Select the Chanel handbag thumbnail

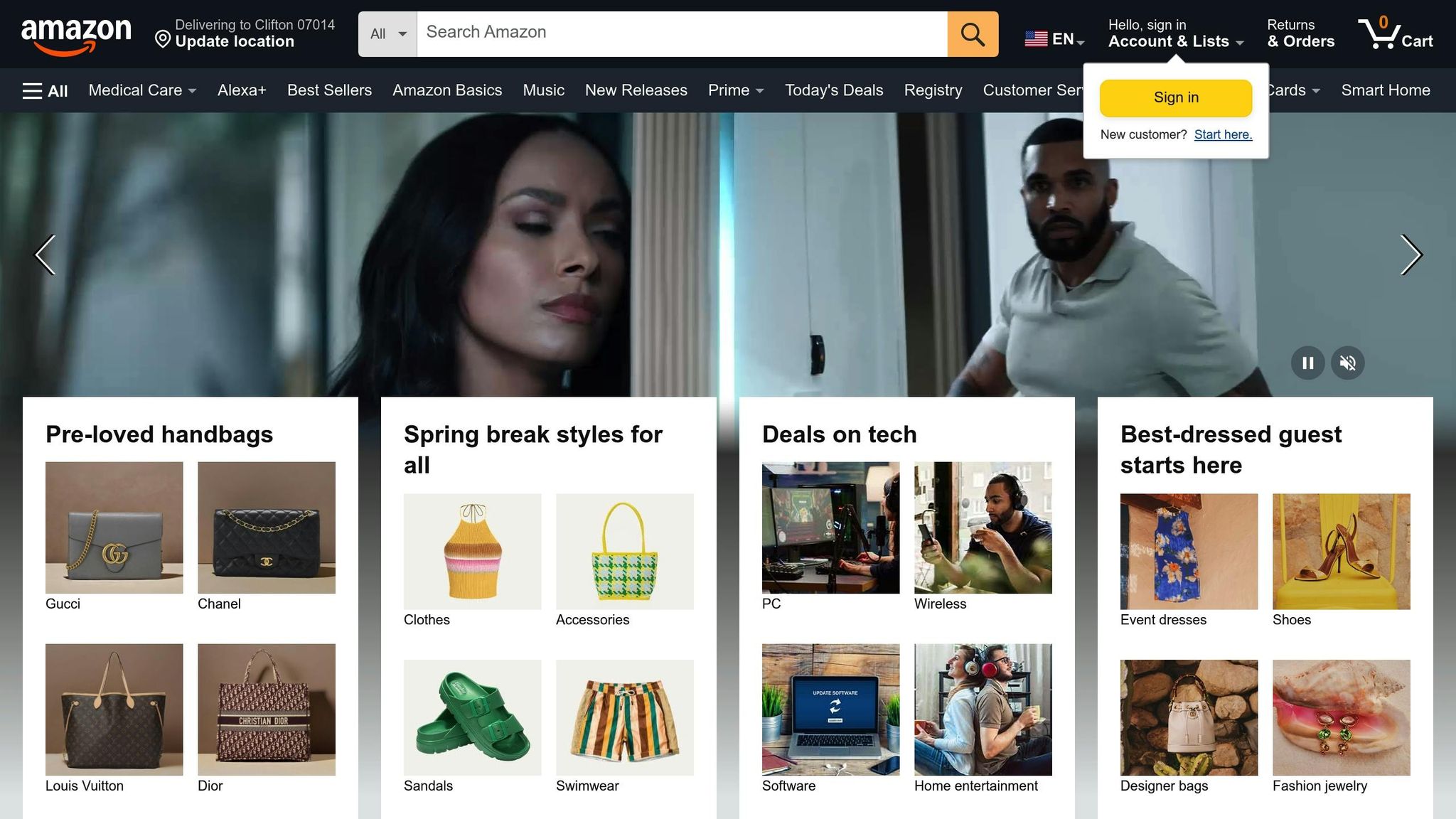tap(267, 528)
